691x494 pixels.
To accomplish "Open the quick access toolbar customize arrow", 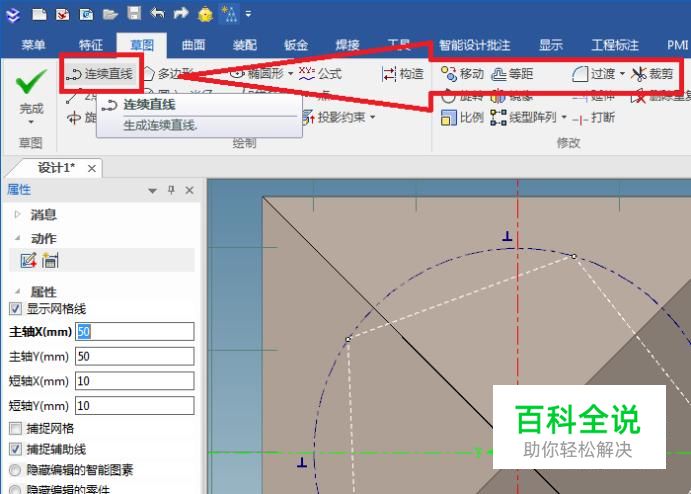I will click(249, 14).
